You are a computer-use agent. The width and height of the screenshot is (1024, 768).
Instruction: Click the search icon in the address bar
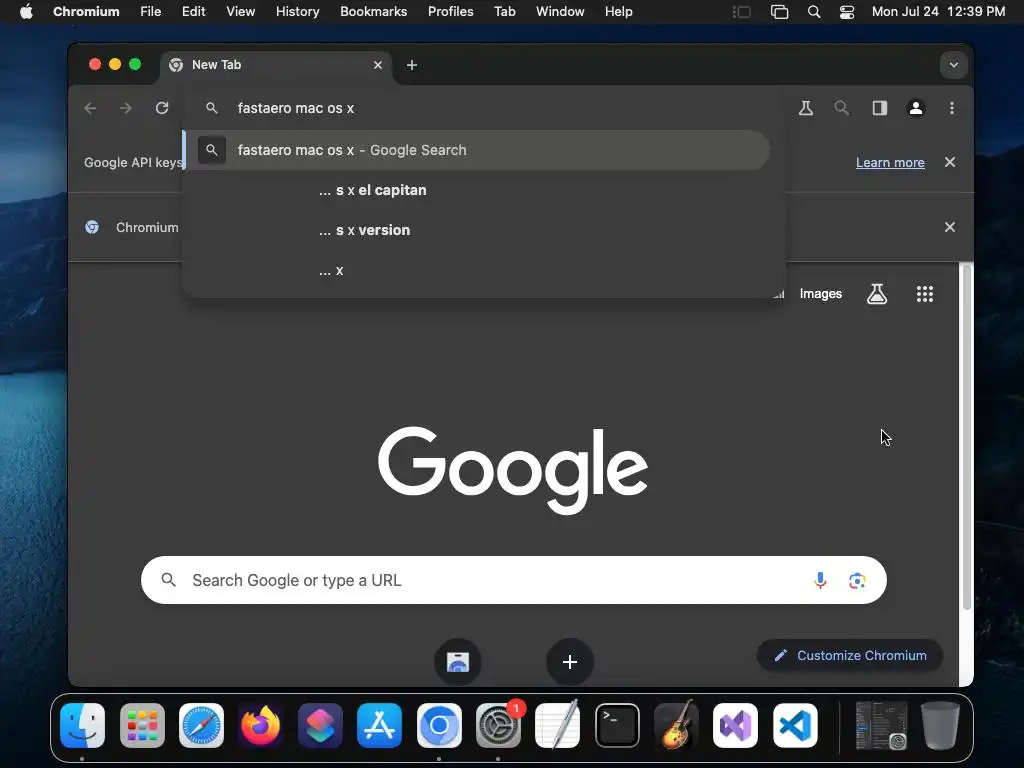click(x=212, y=108)
